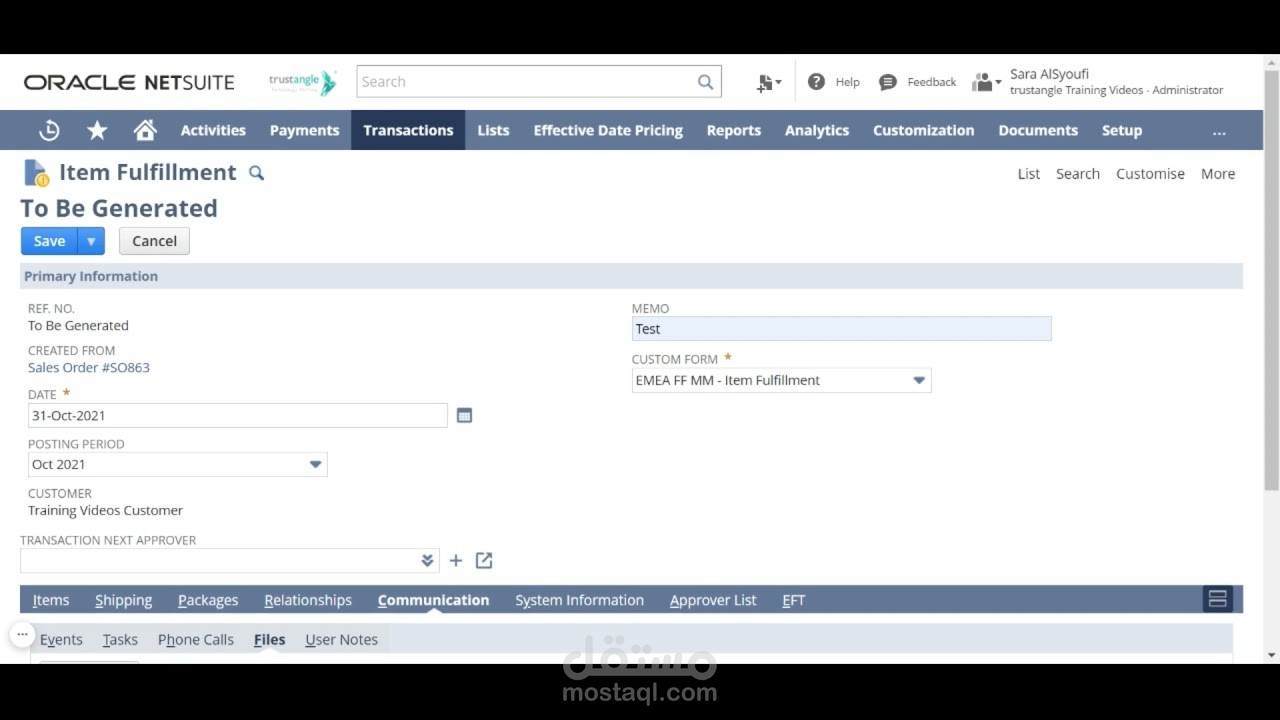The width and height of the screenshot is (1280, 720).
Task: Switch to the Approver List subtab
Action: (713, 600)
